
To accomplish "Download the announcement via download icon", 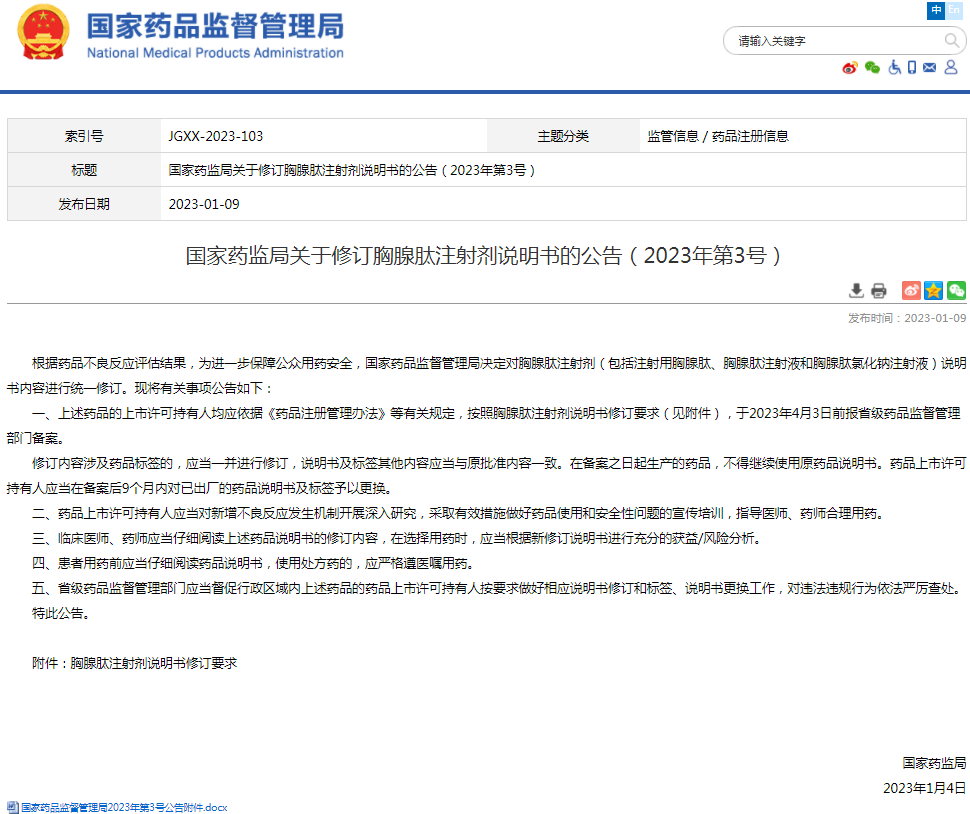I will pyautogui.click(x=856, y=290).
